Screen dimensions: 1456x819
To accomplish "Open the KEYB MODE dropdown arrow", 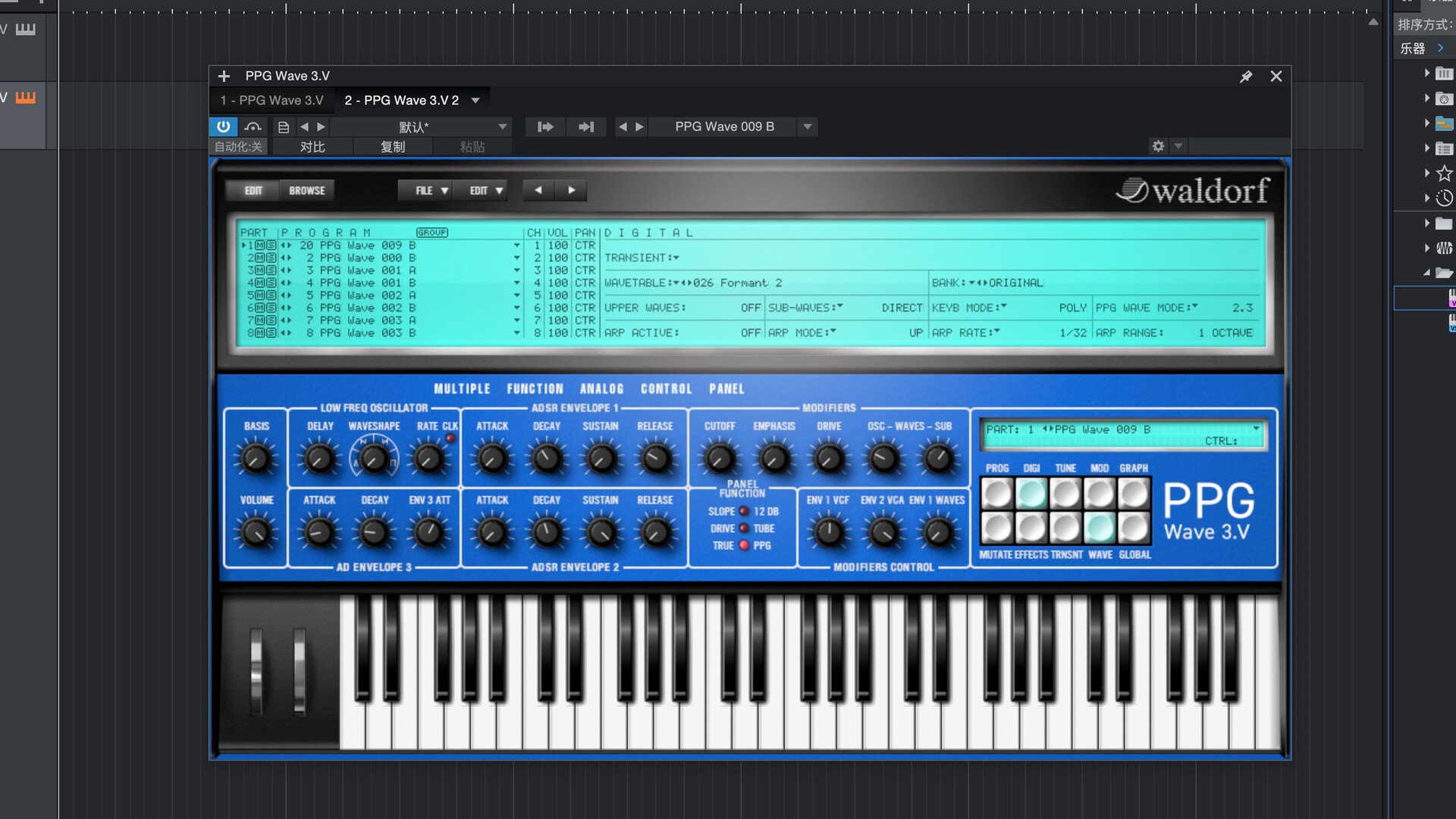I will 1003,307.
